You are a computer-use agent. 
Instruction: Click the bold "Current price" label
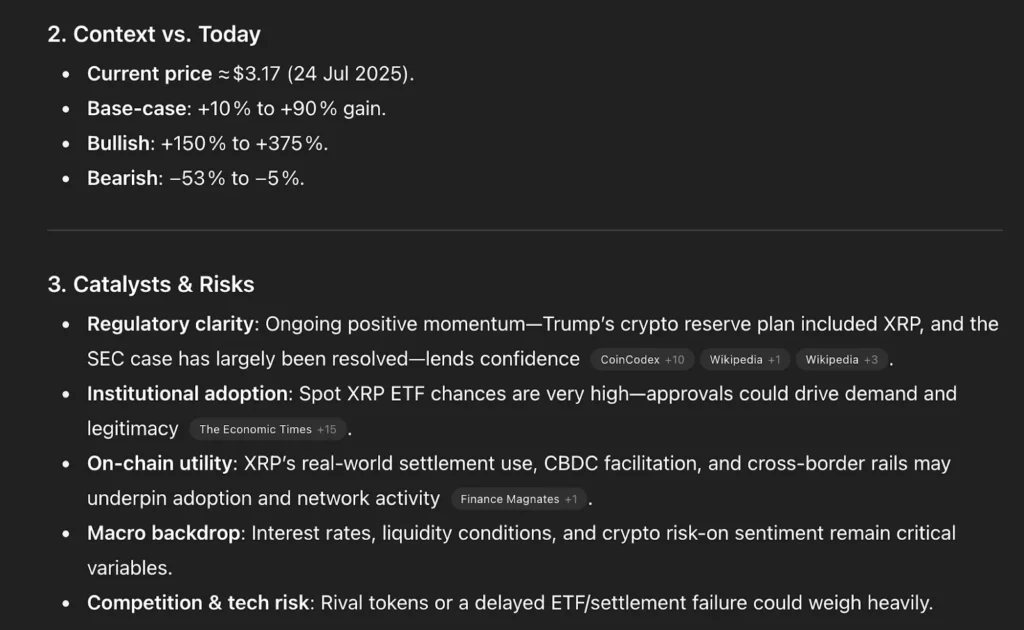pyautogui.click(x=149, y=74)
